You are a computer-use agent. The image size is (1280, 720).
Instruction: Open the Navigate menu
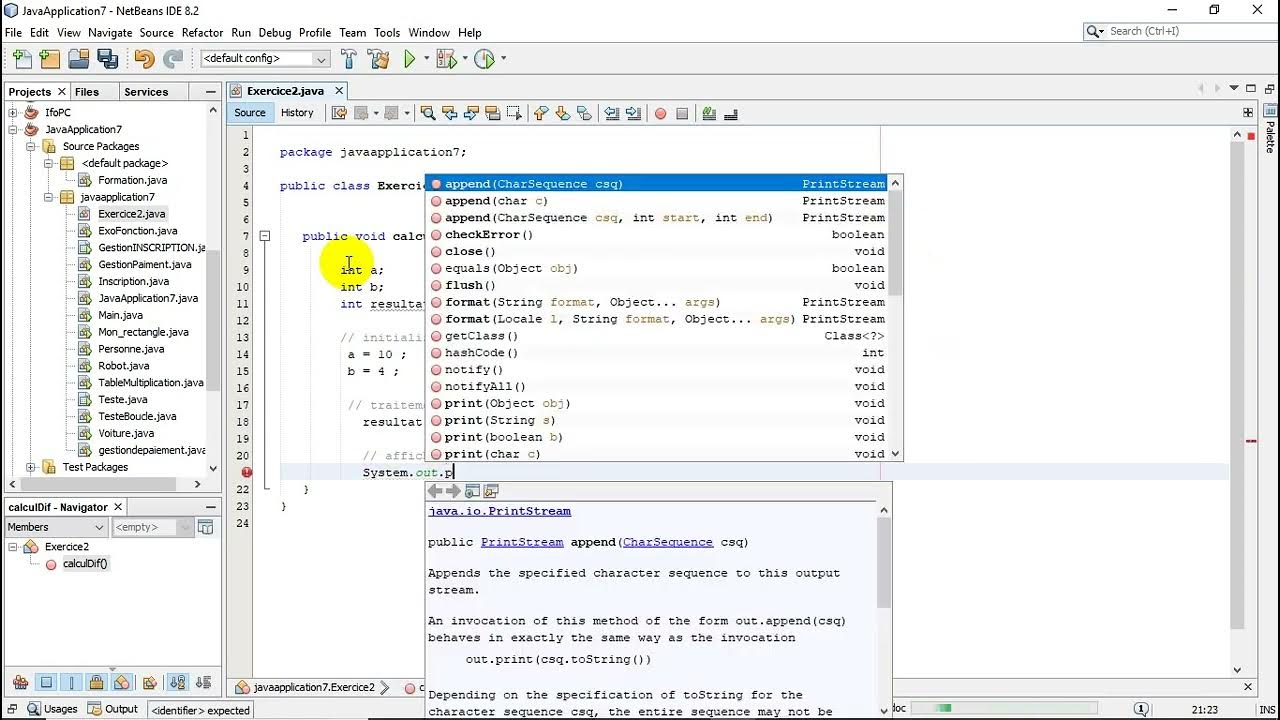110,33
